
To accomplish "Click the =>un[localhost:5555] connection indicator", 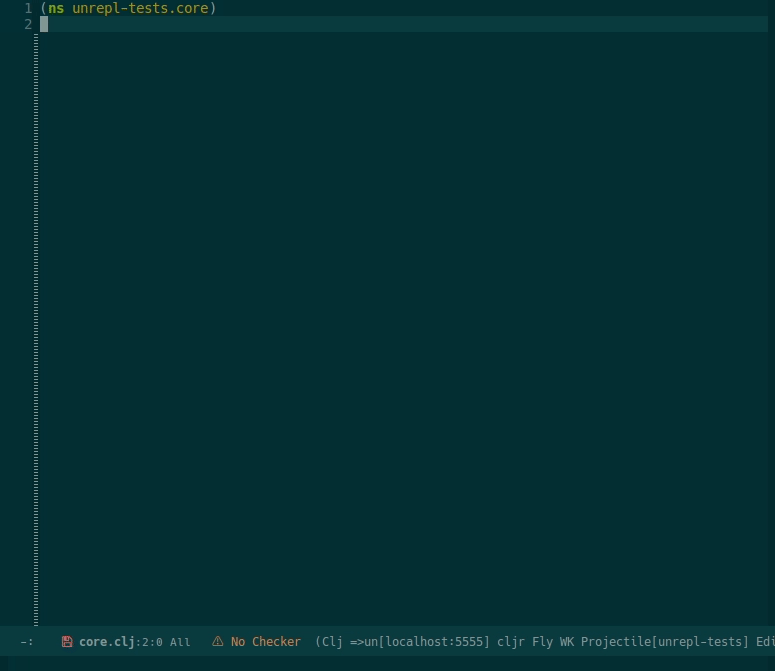I will (420, 641).
